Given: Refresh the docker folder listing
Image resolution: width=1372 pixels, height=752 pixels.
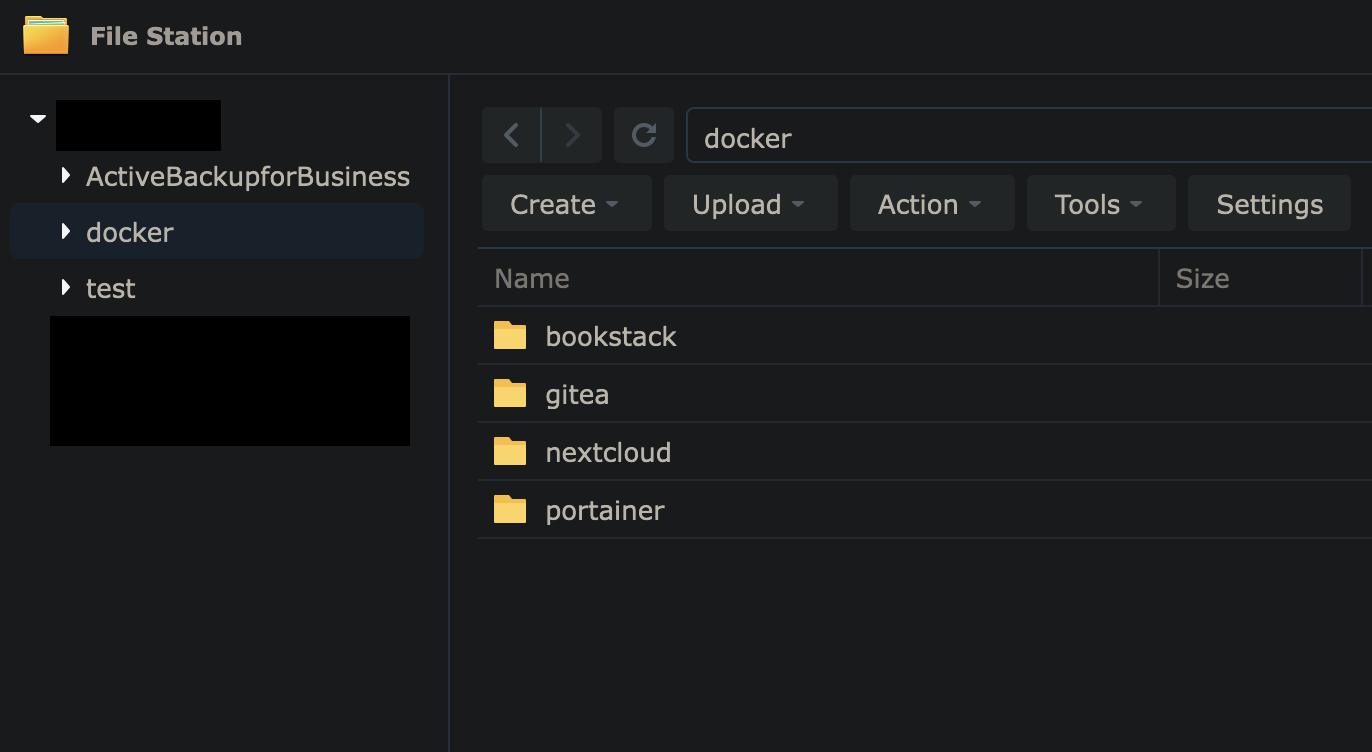Looking at the screenshot, I should (x=644, y=135).
